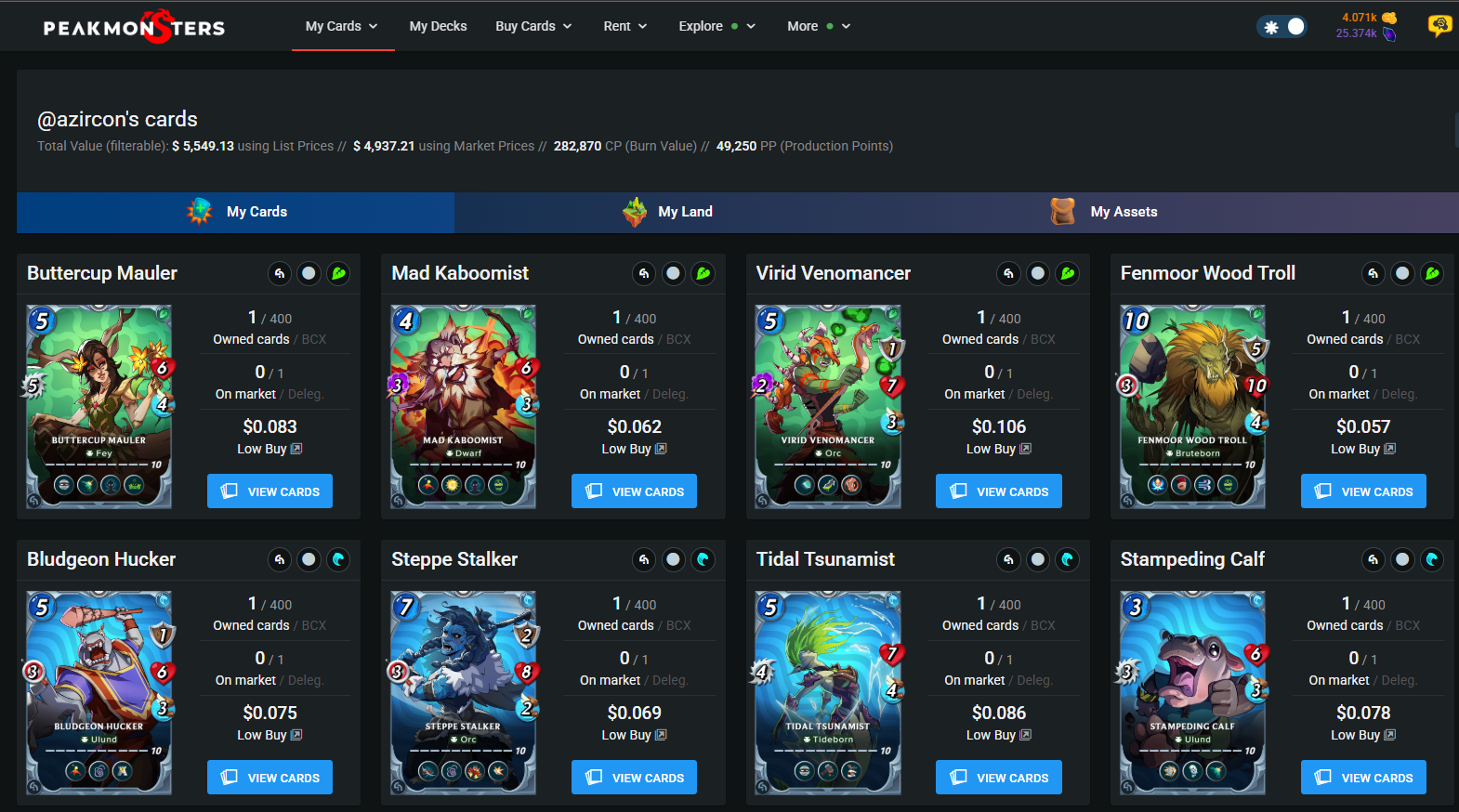Click View Cards for Mad Kaboomist
Viewport: 1459px width, 812px height.
point(634,491)
